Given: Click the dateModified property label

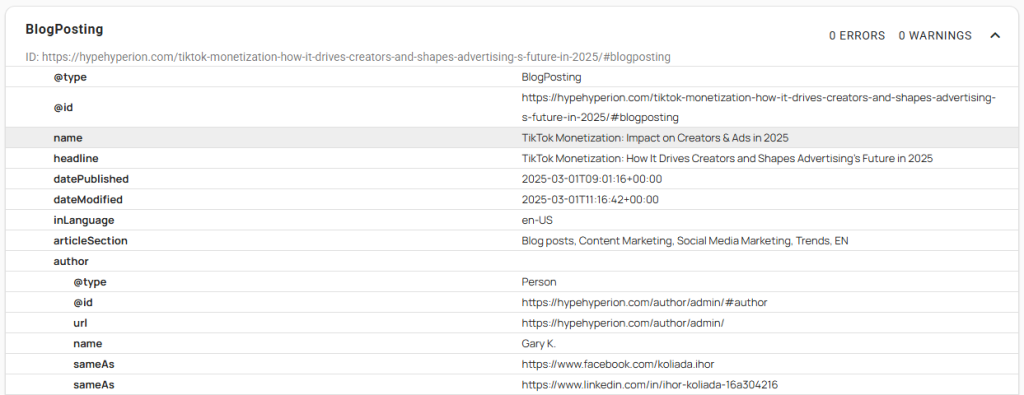Looking at the screenshot, I should click(88, 199).
